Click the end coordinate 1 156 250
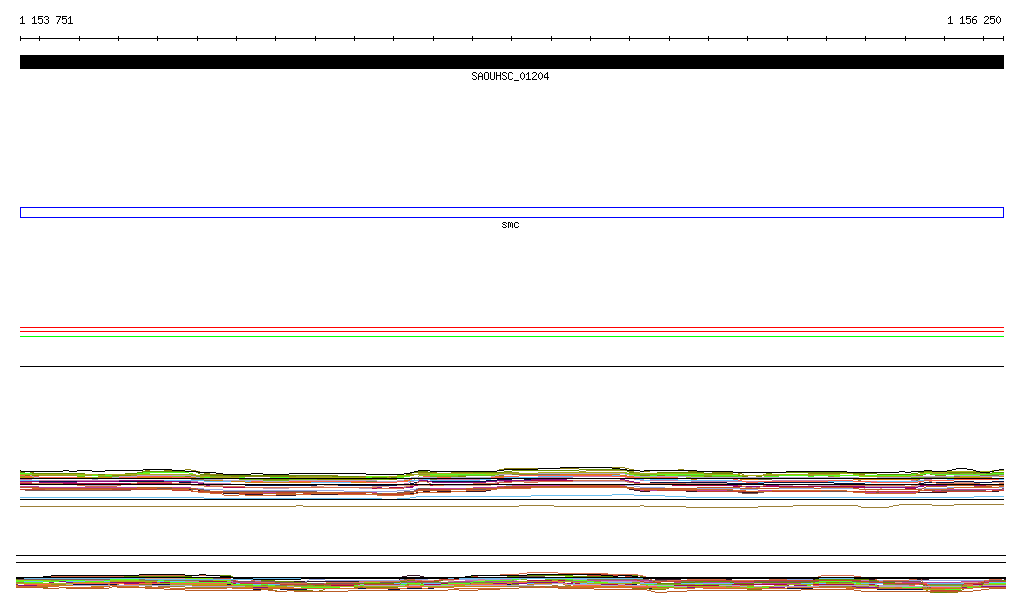Image resolution: width=1024 pixels, height=611 pixels. 974,20
